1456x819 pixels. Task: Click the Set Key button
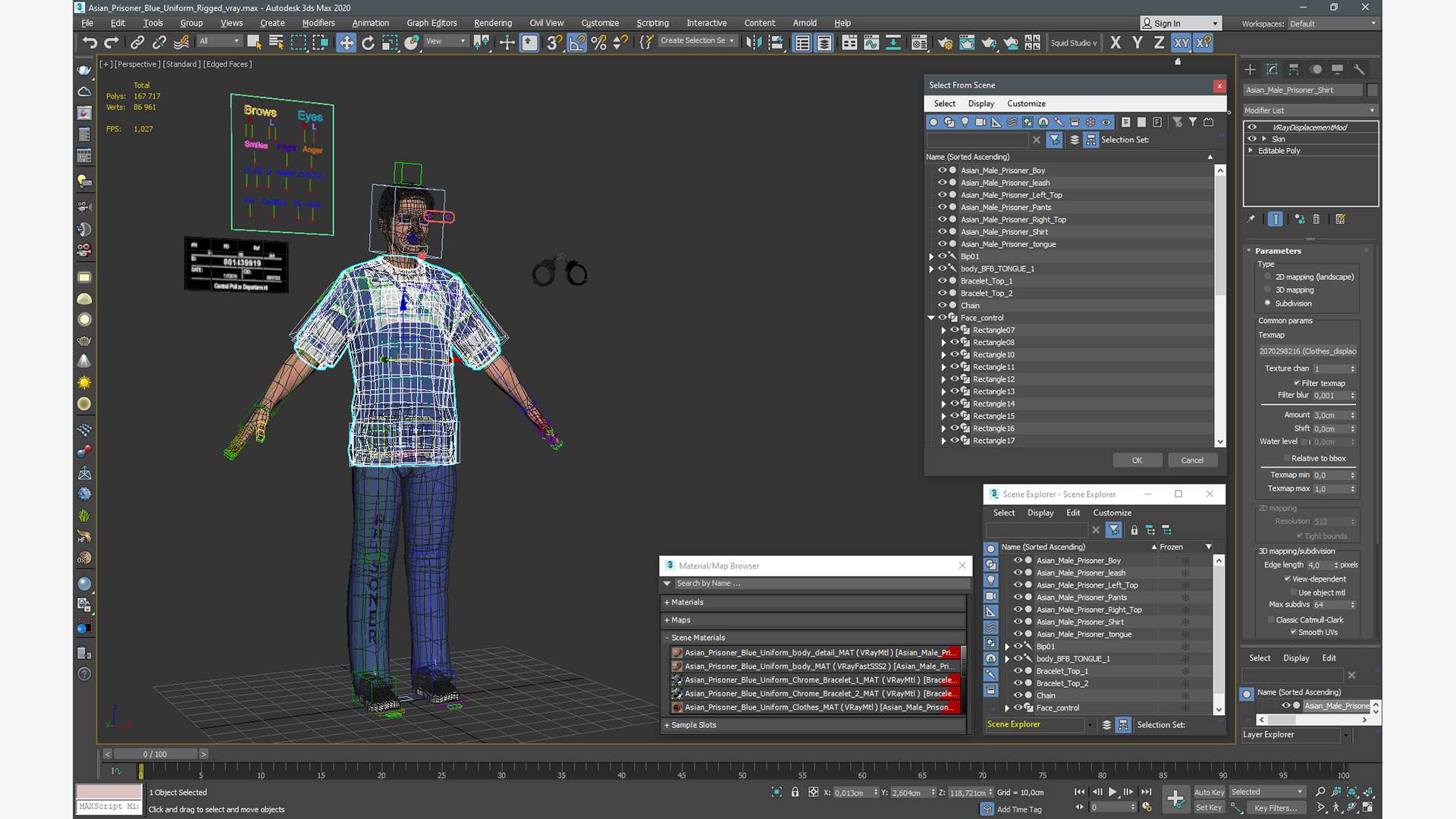1209,808
